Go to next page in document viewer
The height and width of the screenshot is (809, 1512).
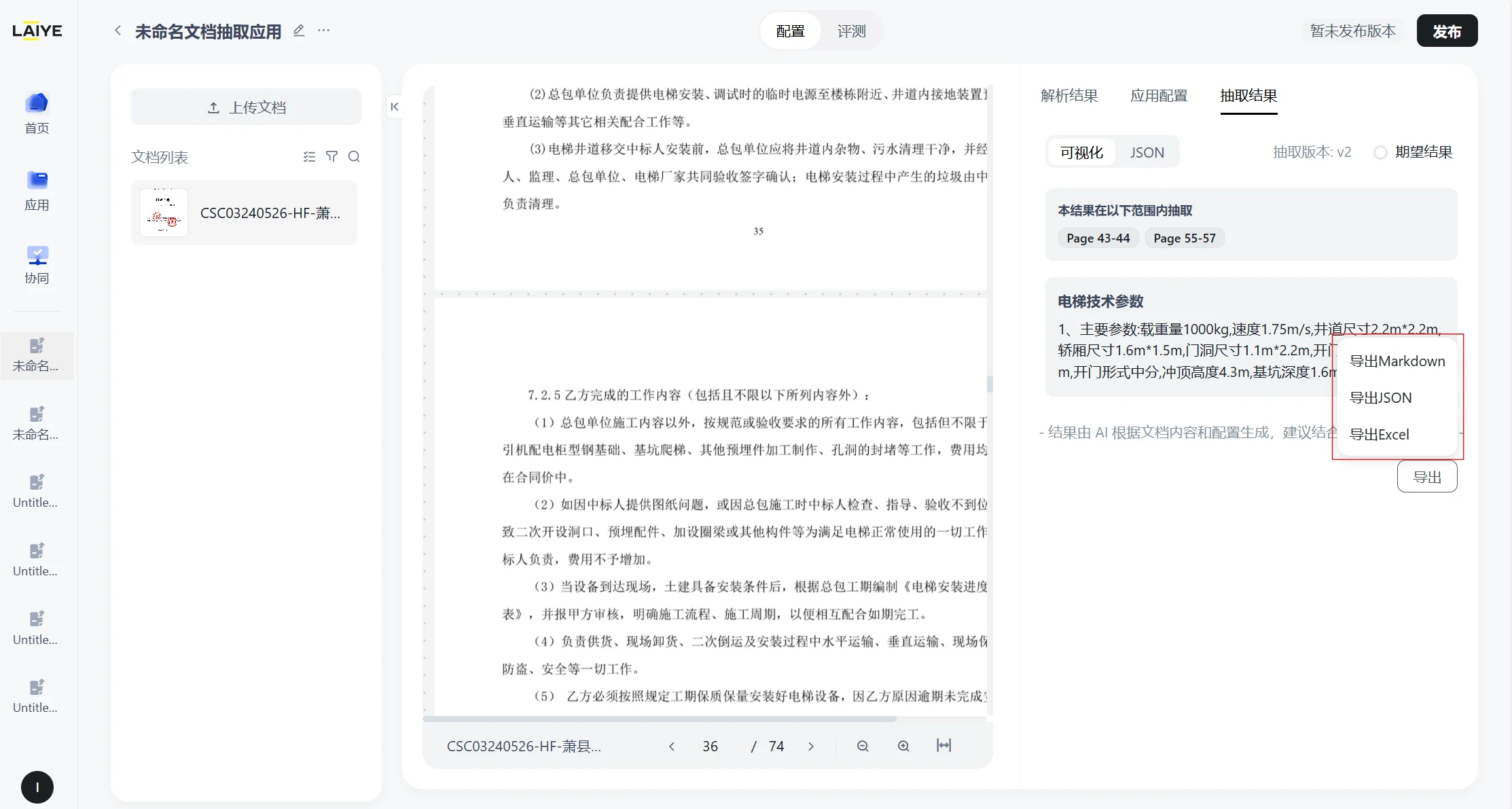click(811, 747)
